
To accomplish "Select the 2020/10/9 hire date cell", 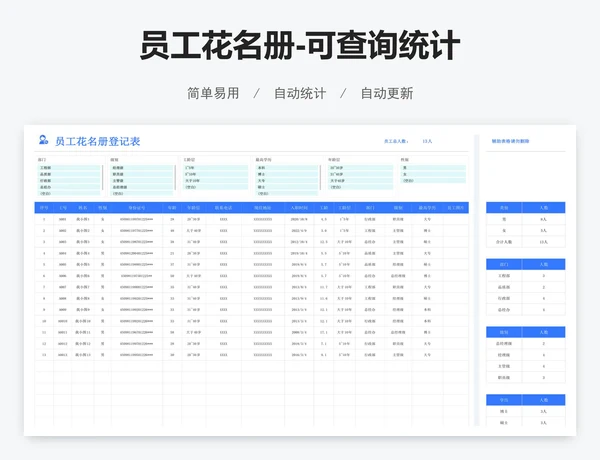I will pos(299,220).
